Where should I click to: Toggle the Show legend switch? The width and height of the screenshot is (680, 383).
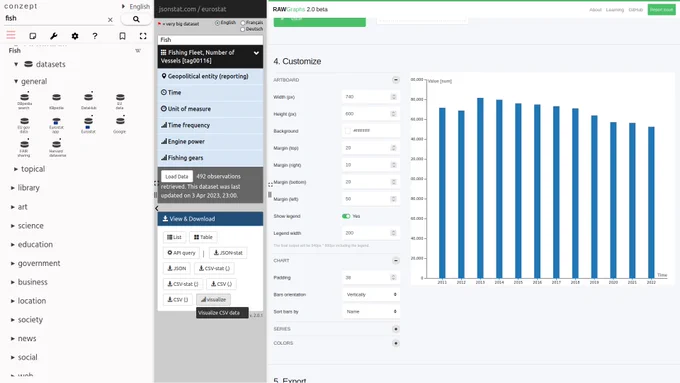(x=346, y=216)
